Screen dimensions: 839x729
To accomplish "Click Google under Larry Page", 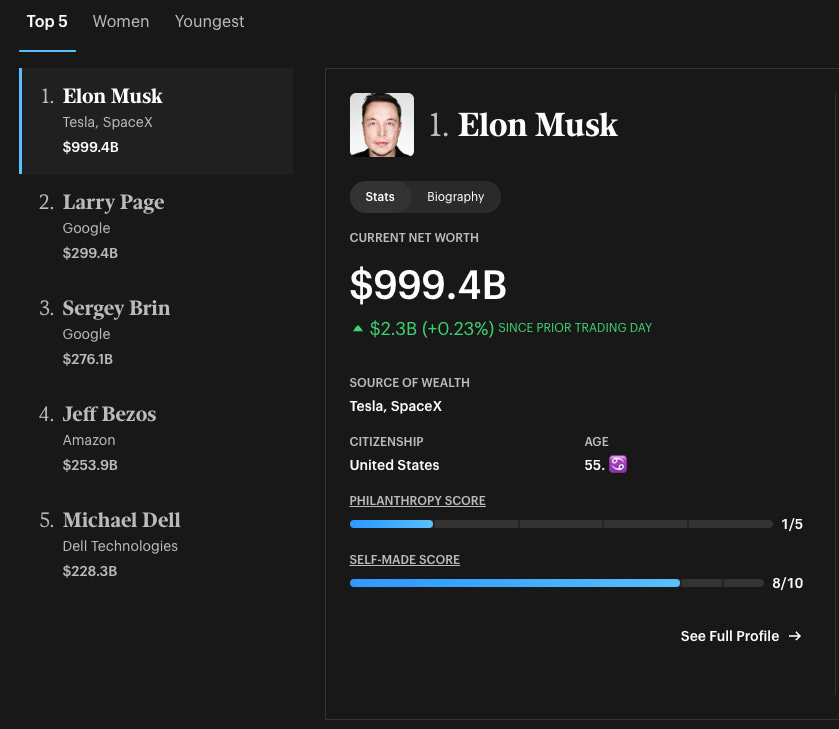I will coord(86,228).
